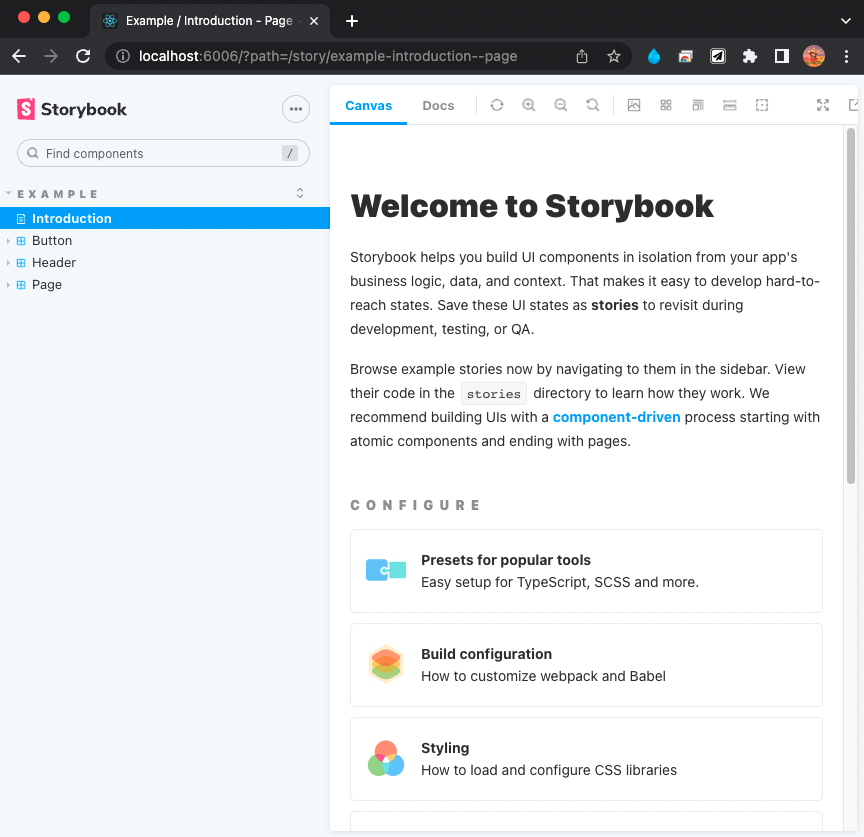
Task: Toggle the grid background
Action: click(x=666, y=105)
